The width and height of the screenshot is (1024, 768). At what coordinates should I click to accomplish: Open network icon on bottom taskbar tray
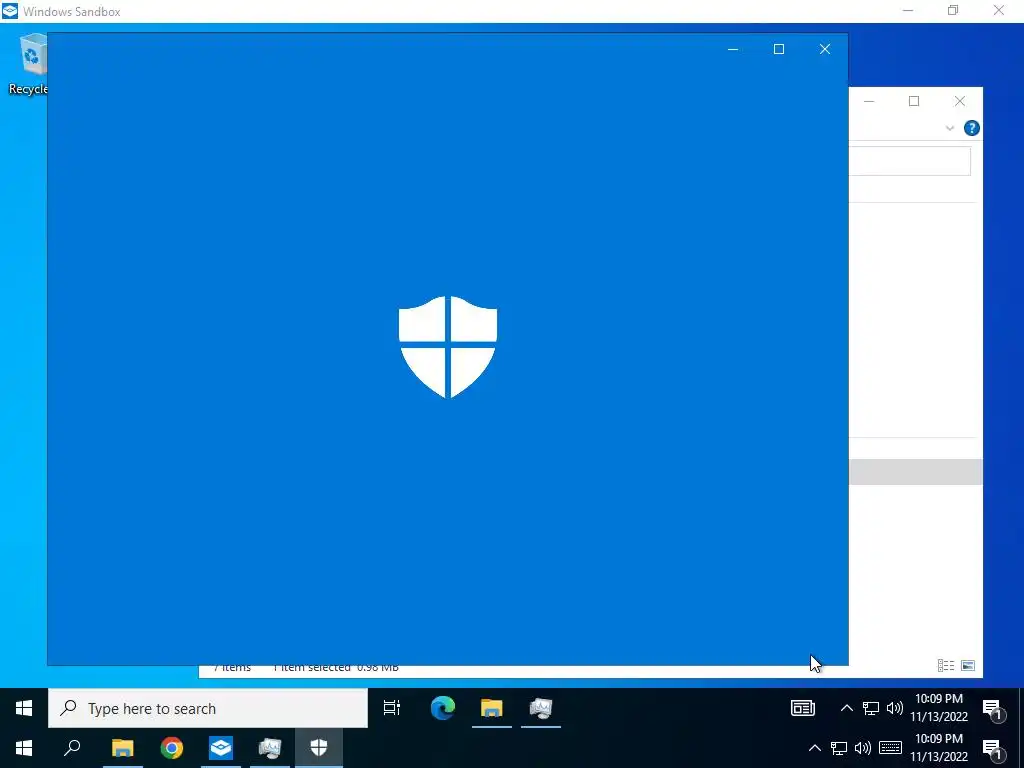click(x=839, y=748)
